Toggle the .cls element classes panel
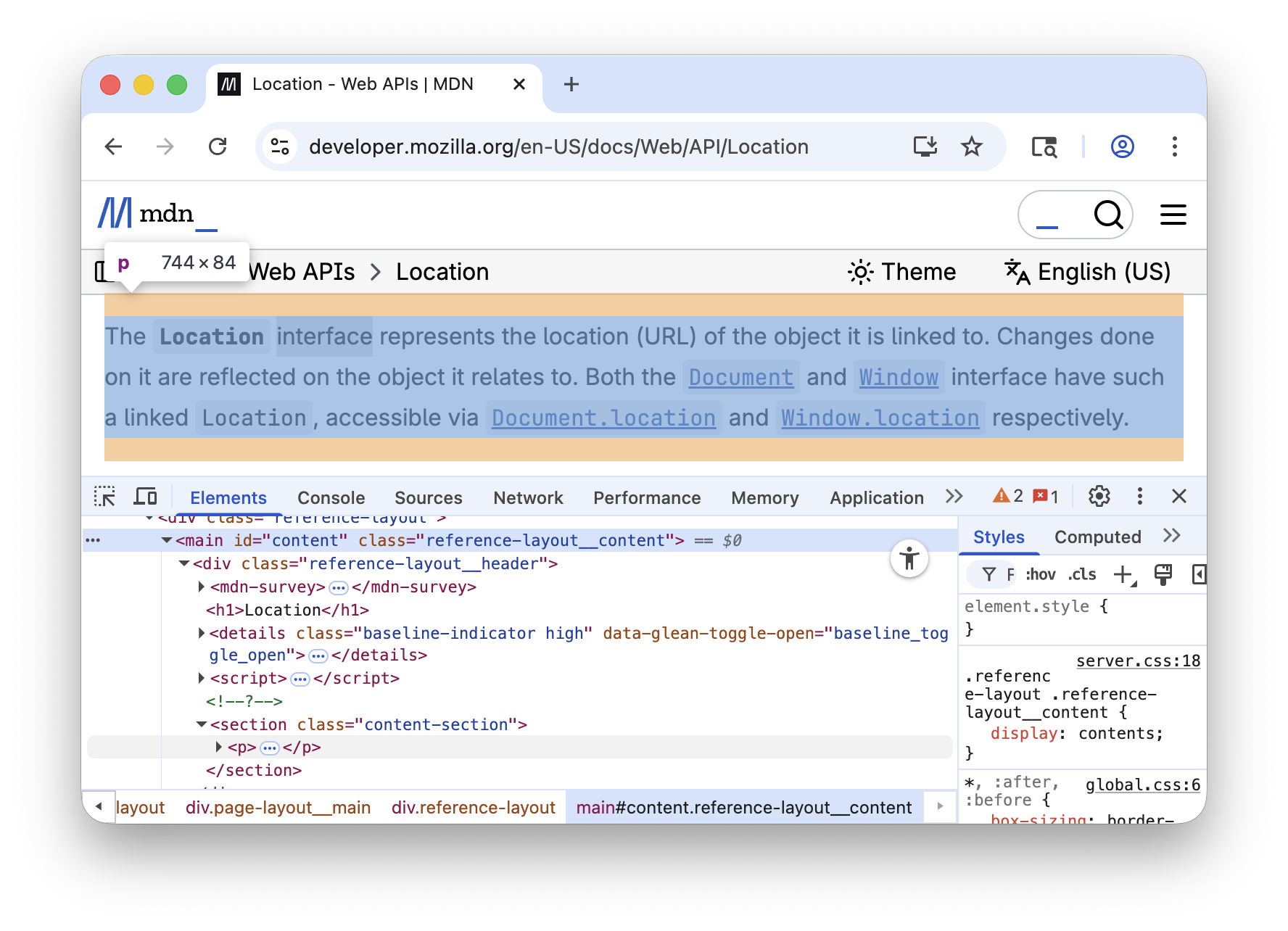Viewport: 1288px width, 931px height. tap(1082, 575)
